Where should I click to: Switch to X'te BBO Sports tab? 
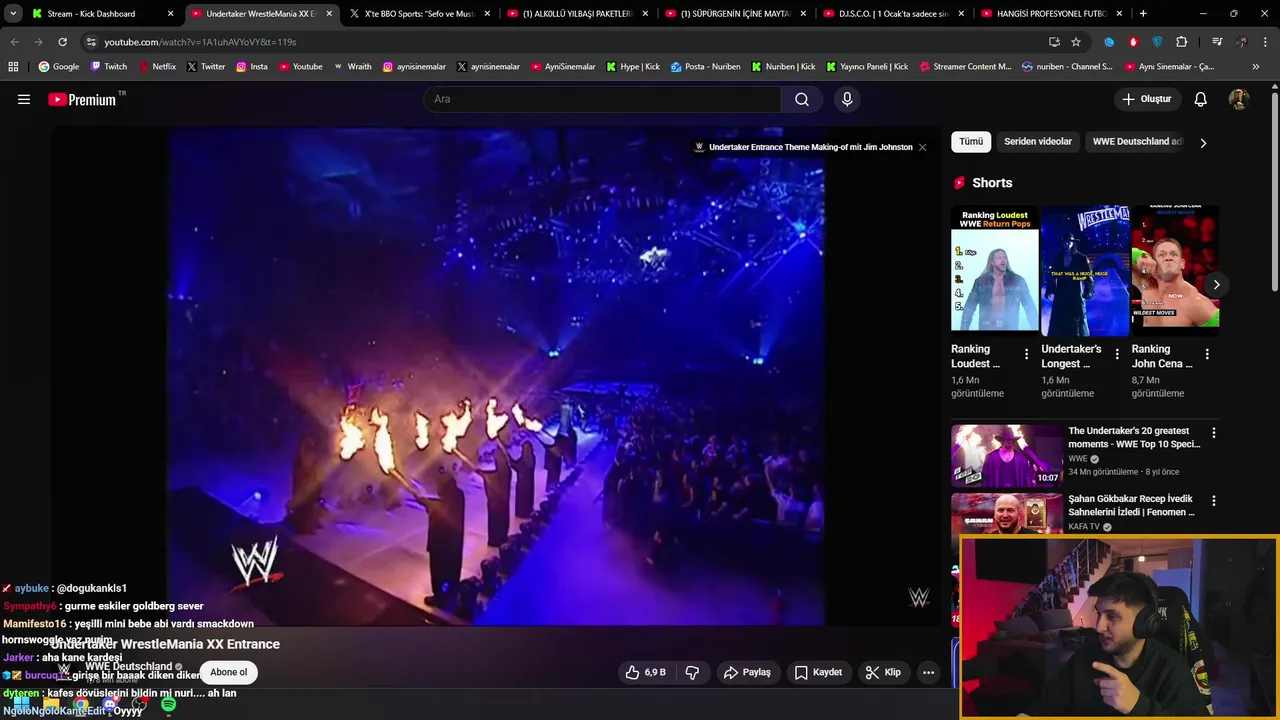pos(418,14)
